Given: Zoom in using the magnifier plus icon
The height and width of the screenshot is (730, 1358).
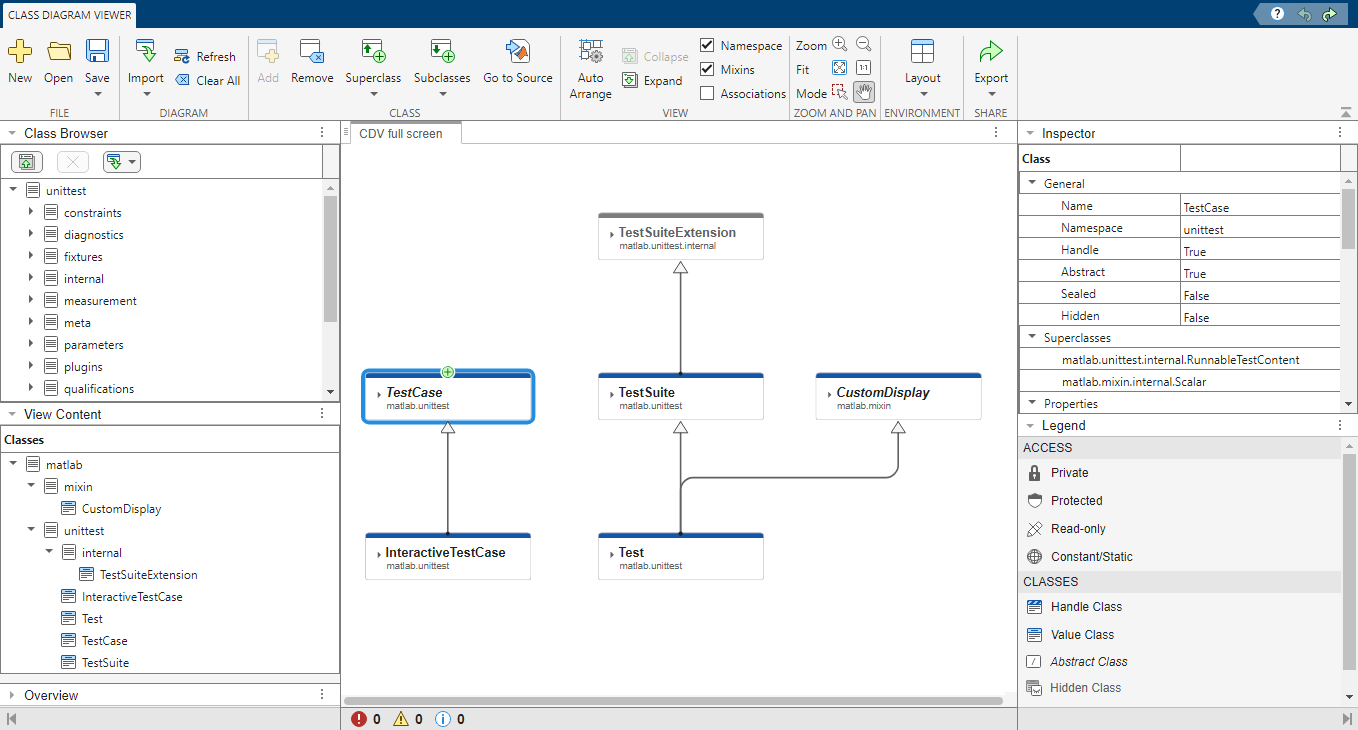Looking at the screenshot, I should pos(840,45).
